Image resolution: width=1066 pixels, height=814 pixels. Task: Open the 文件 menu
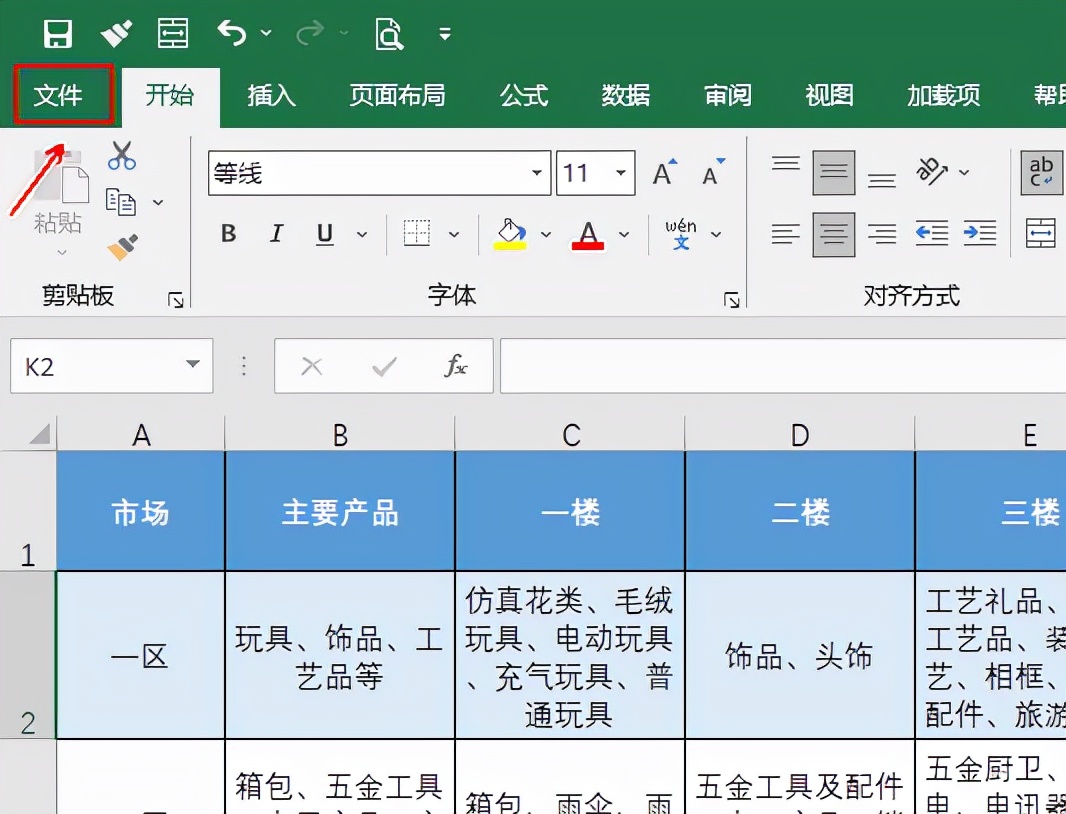click(62, 96)
